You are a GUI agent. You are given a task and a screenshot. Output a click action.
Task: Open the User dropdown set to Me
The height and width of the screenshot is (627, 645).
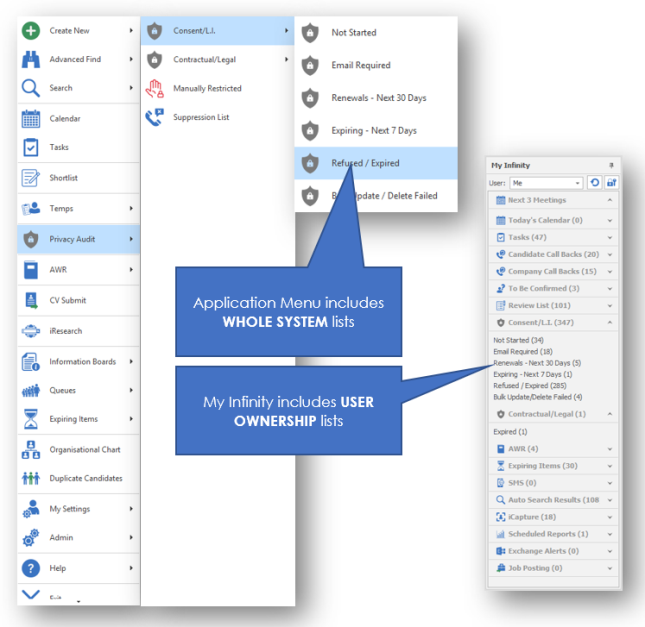(x=546, y=183)
